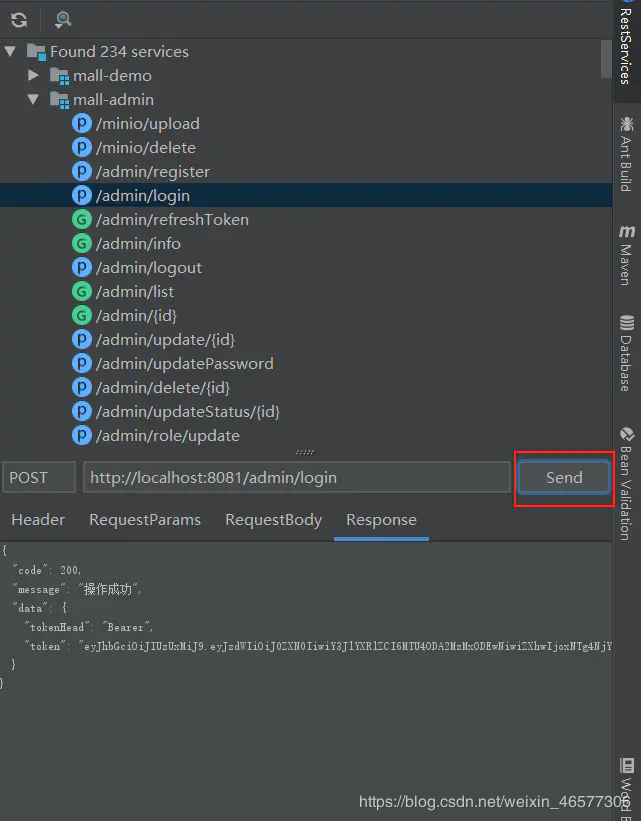Screen dimensions: 641x821
Task: Select the /admin/register service
Action: (x=152, y=172)
